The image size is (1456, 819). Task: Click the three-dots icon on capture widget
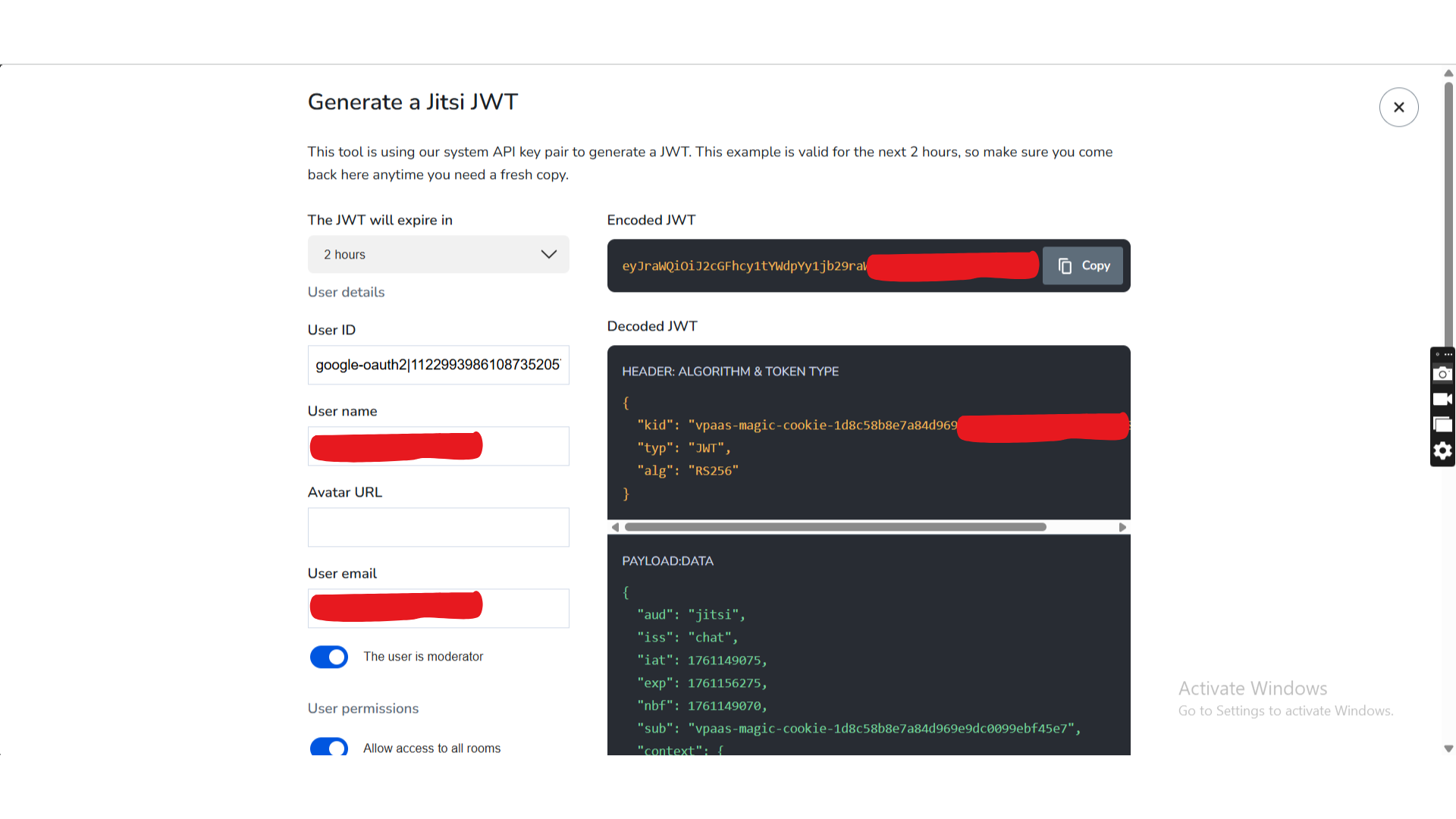[1448, 354]
